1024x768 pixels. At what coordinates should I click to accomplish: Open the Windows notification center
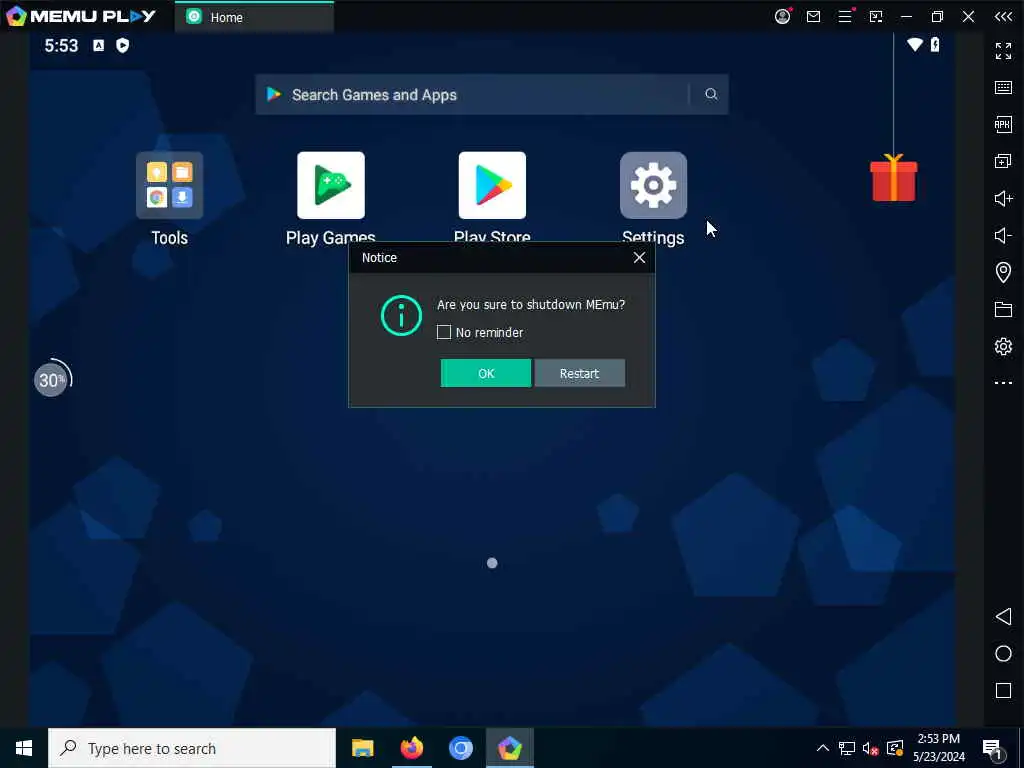pos(993,749)
